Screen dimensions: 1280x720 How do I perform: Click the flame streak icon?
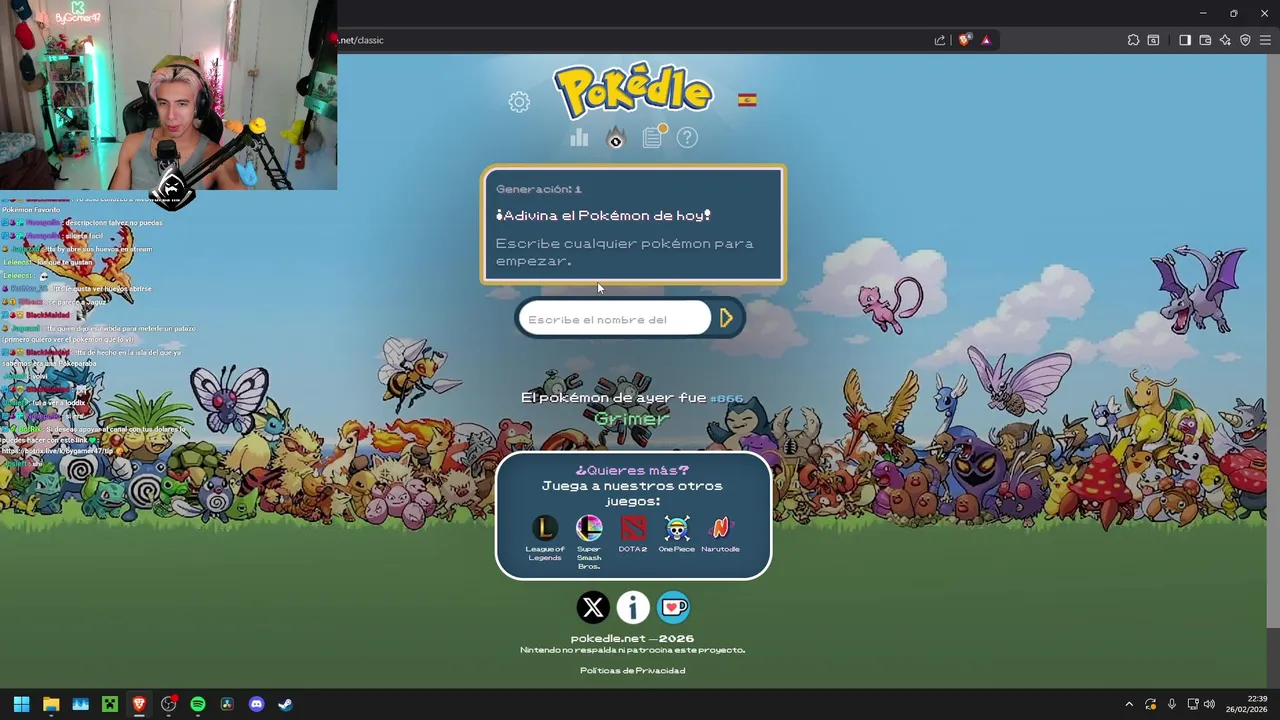[616, 138]
